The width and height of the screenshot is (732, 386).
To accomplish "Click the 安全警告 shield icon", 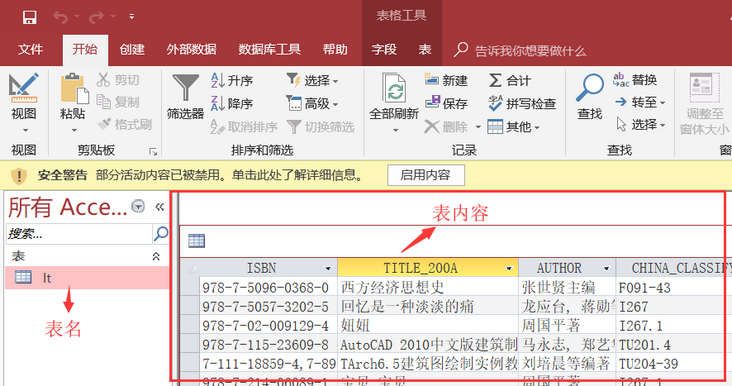I will point(19,176).
